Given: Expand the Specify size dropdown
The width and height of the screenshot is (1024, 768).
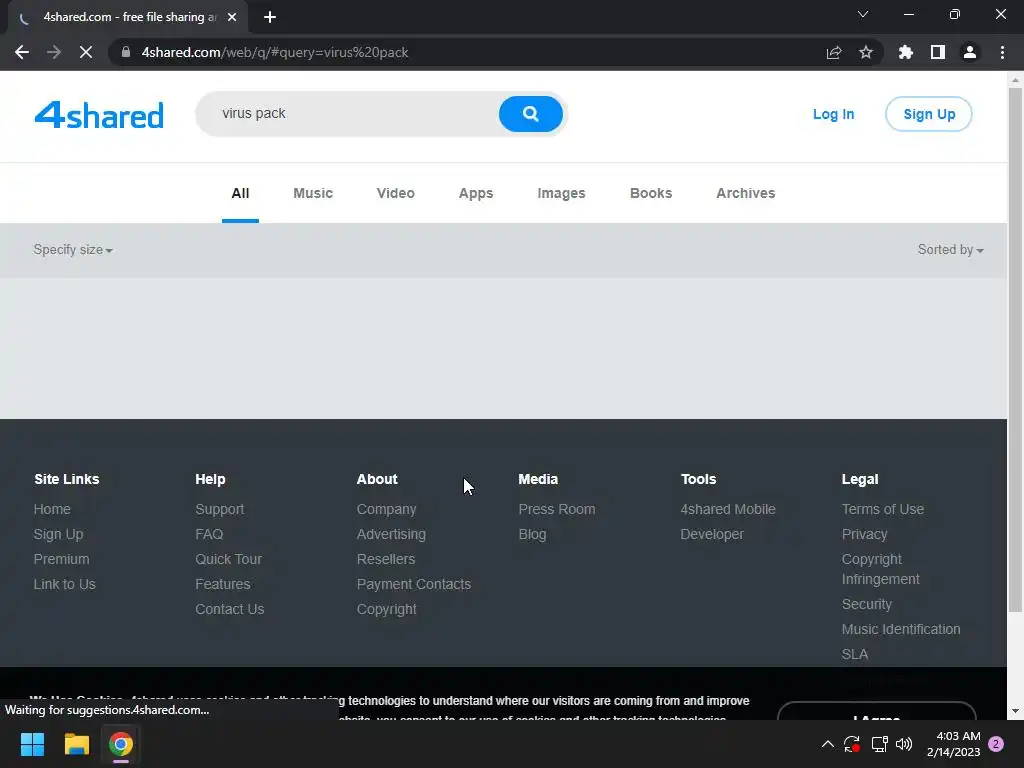Looking at the screenshot, I should pyautogui.click(x=73, y=250).
